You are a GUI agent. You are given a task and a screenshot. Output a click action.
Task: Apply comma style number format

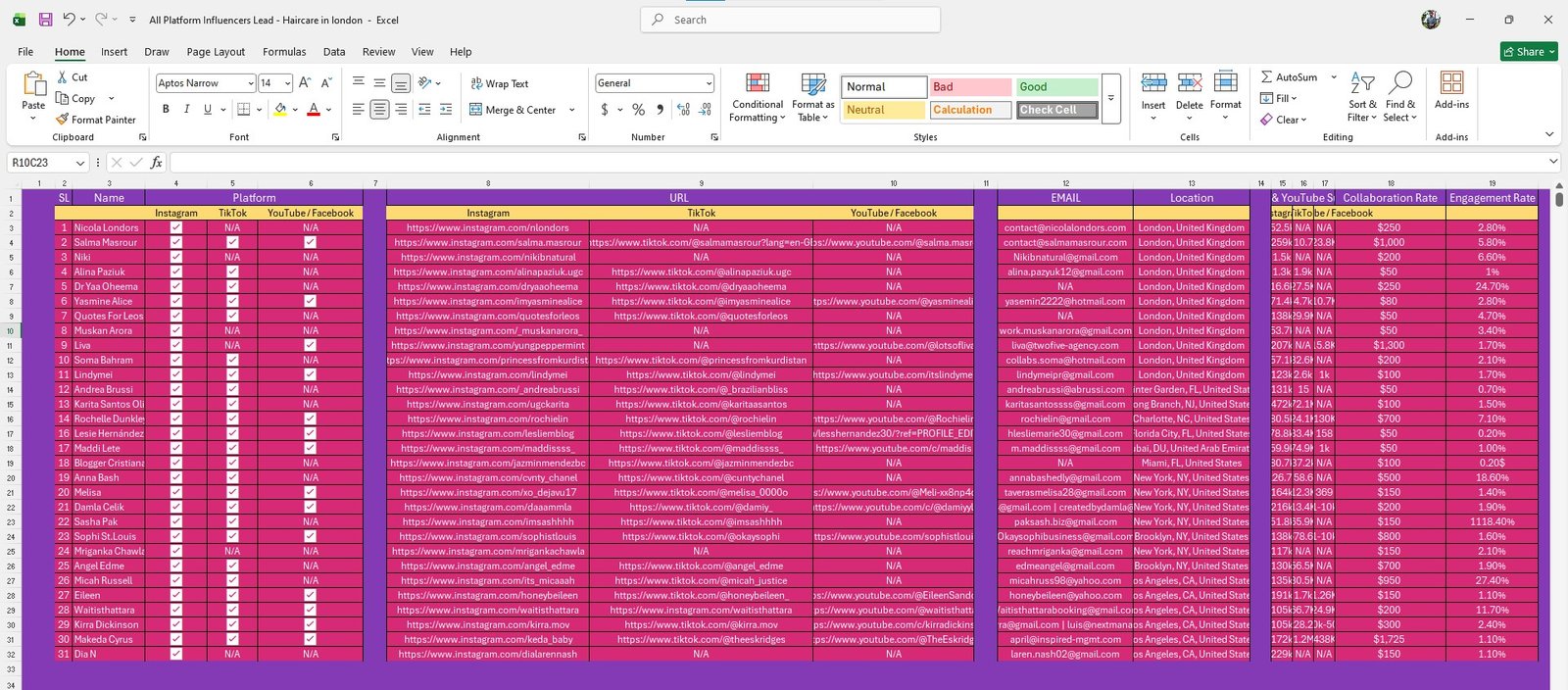(660, 110)
